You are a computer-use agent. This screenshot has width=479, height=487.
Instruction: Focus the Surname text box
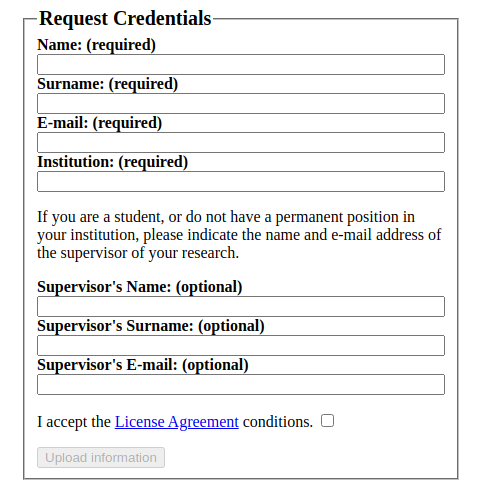(x=241, y=103)
